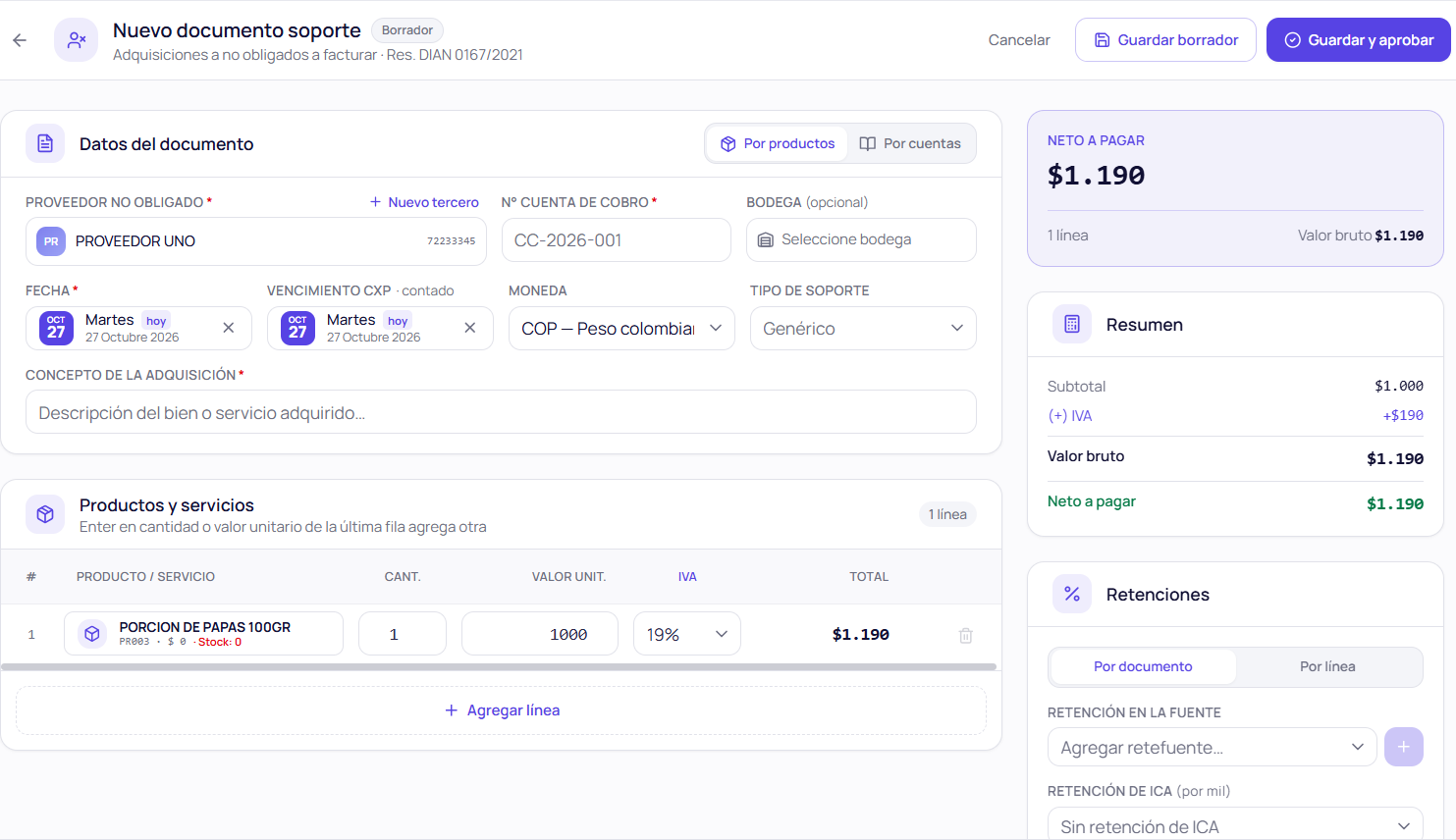
Task: Expand the Agregar retefuente dropdown
Action: (x=1213, y=747)
